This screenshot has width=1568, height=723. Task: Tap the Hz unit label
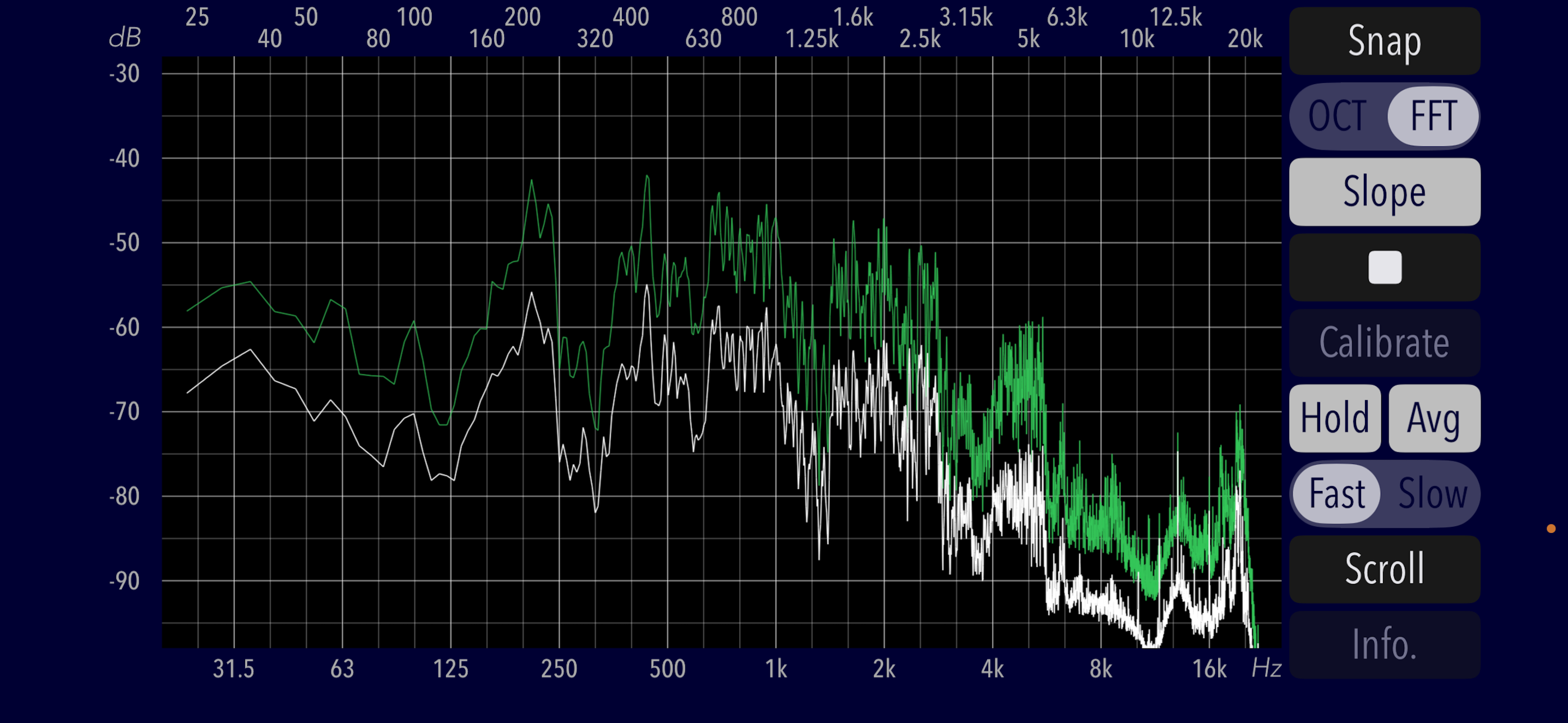tap(1266, 669)
